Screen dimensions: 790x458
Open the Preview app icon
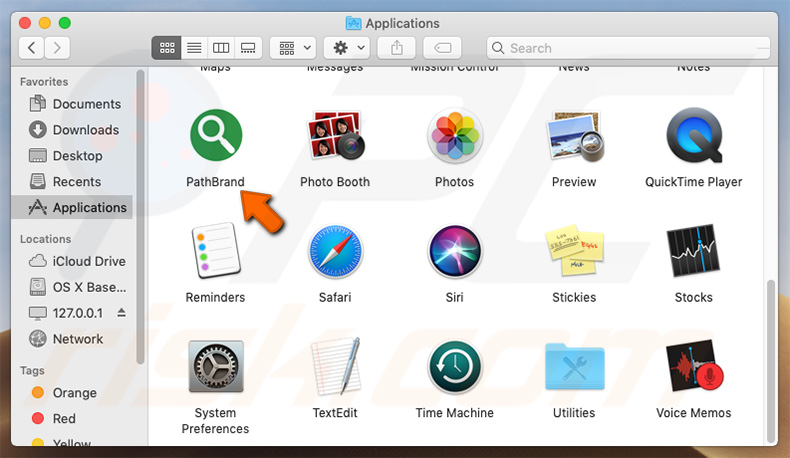coord(574,136)
